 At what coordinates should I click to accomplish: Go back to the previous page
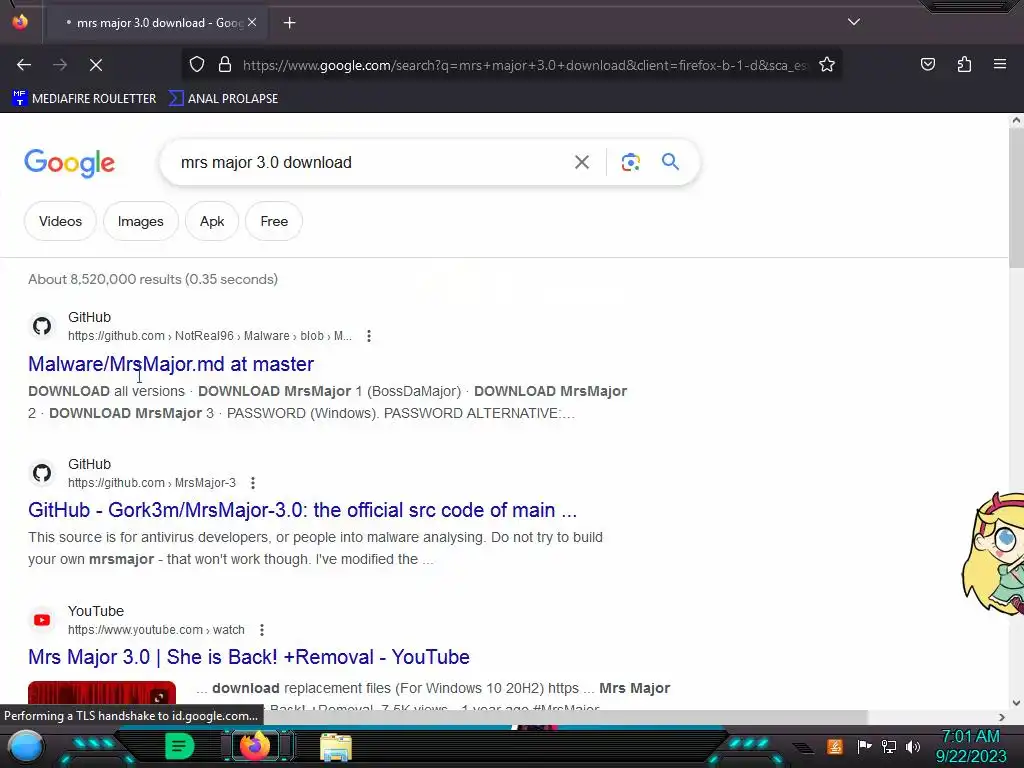[24, 65]
